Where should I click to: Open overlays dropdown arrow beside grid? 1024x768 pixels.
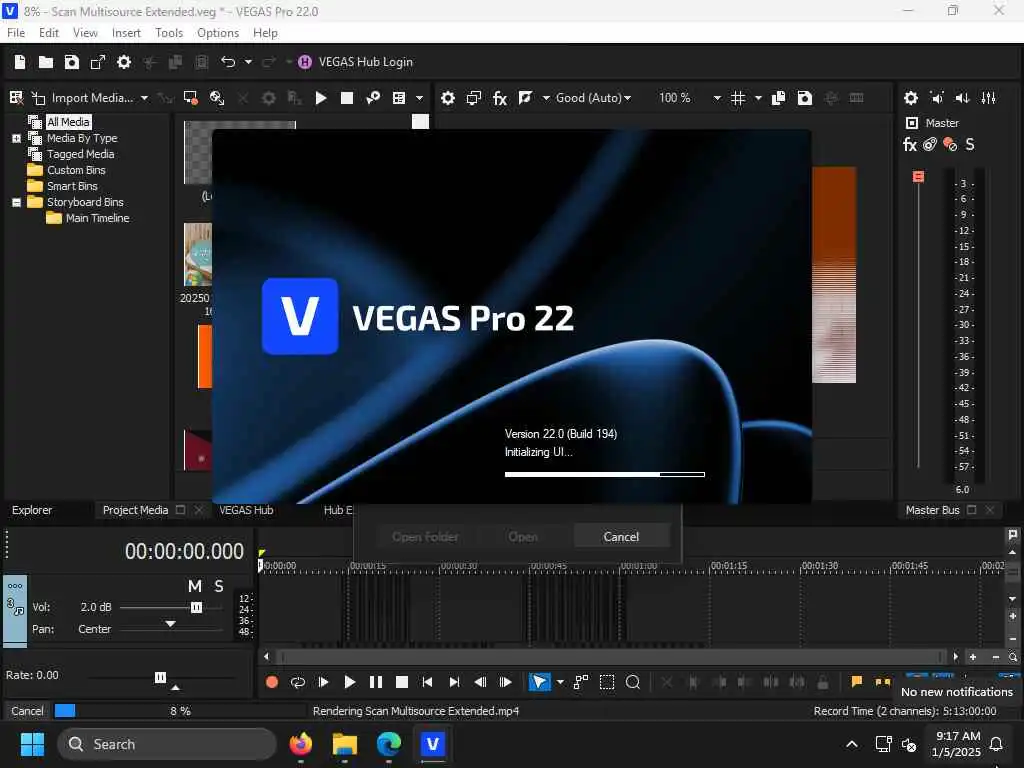(758, 98)
